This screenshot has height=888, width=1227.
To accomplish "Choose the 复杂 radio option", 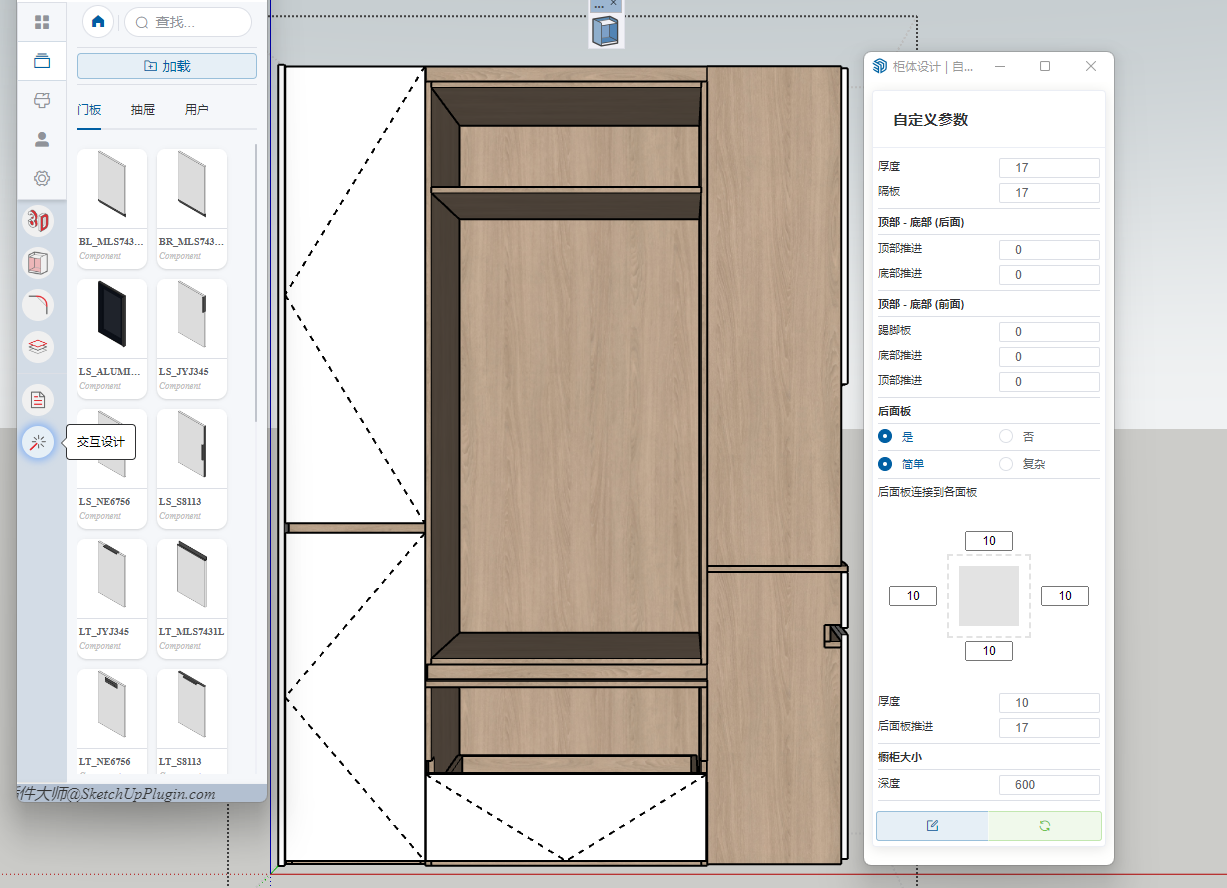I will pos(1006,464).
